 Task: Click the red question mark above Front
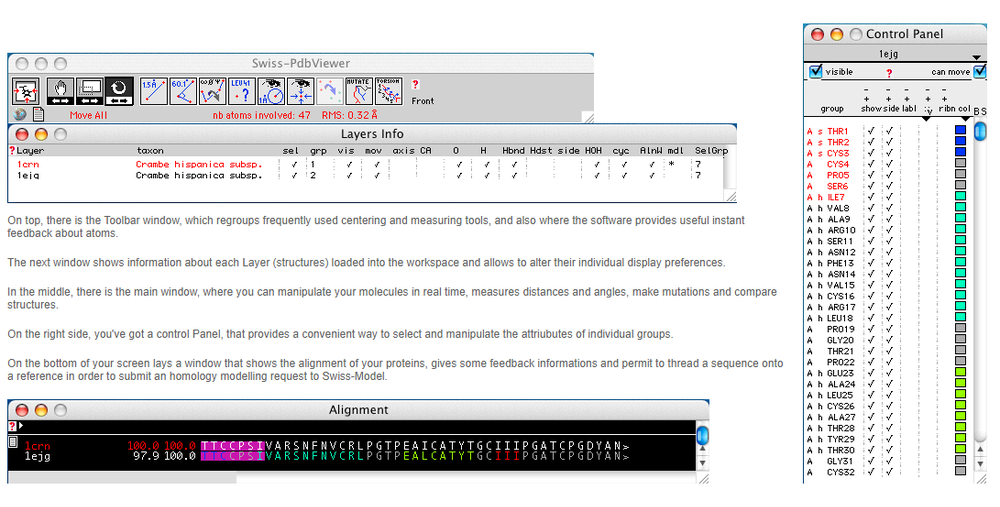(x=415, y=84)
